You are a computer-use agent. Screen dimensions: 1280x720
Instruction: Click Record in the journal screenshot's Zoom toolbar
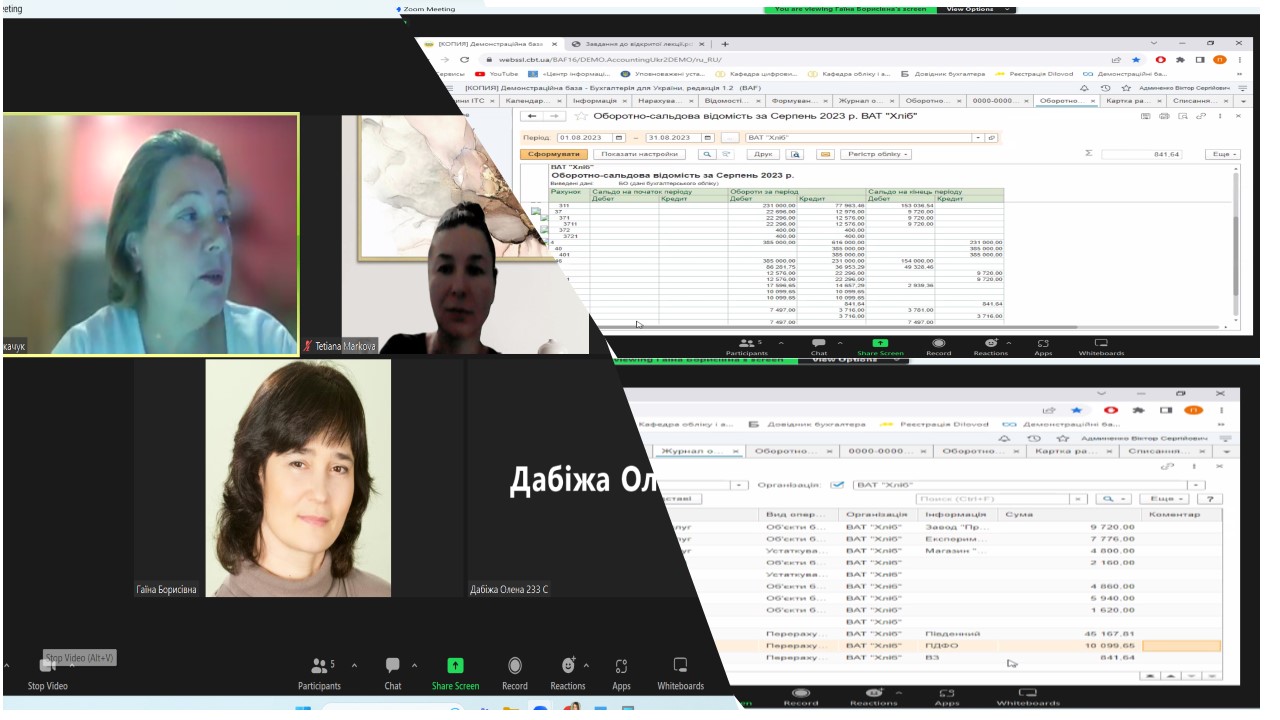pos(800,697)
